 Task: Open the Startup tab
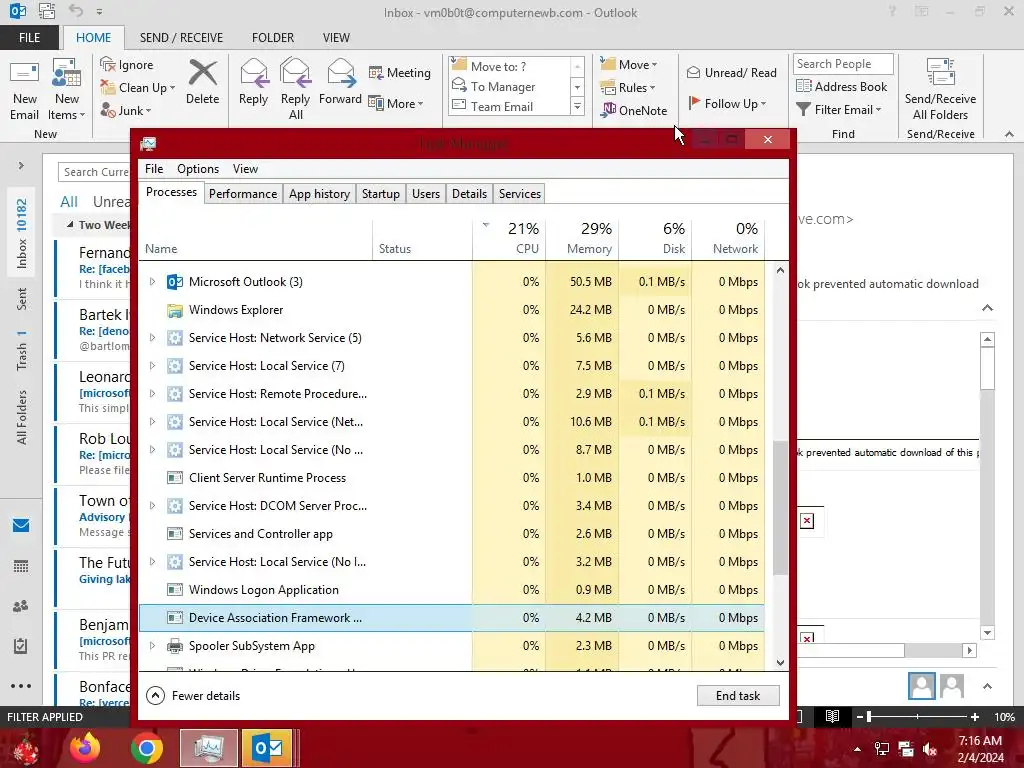coord(381,194)
